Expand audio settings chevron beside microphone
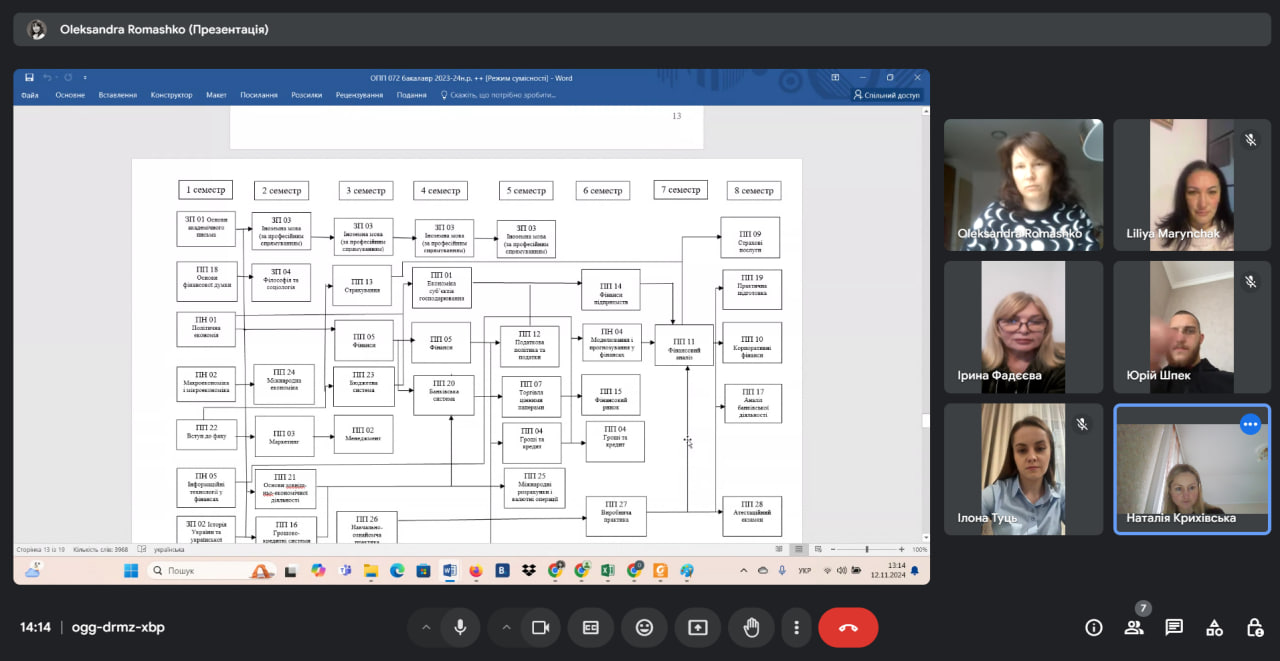 coord(426,628)
